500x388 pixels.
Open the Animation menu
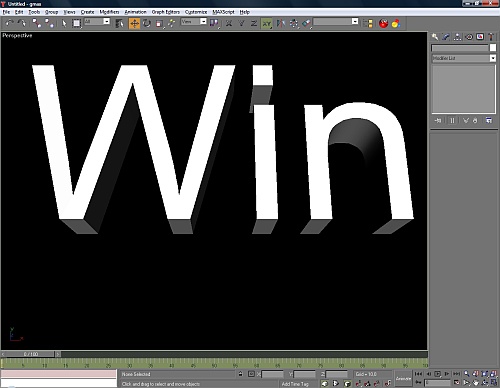[135, 12]
